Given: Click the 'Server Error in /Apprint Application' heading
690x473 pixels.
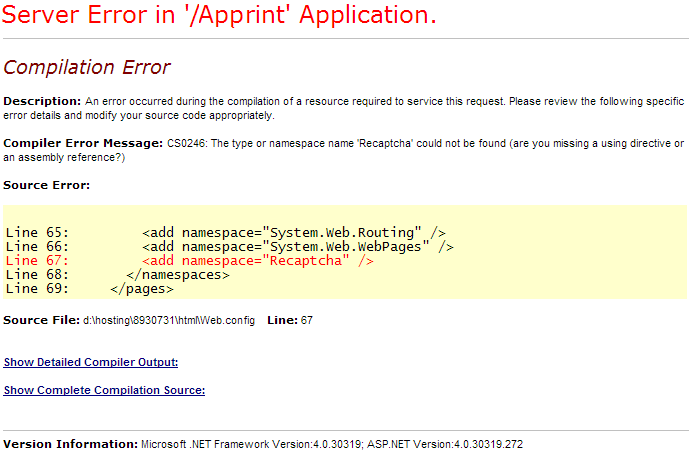Looking at the screenshot, I should (220, 16).
